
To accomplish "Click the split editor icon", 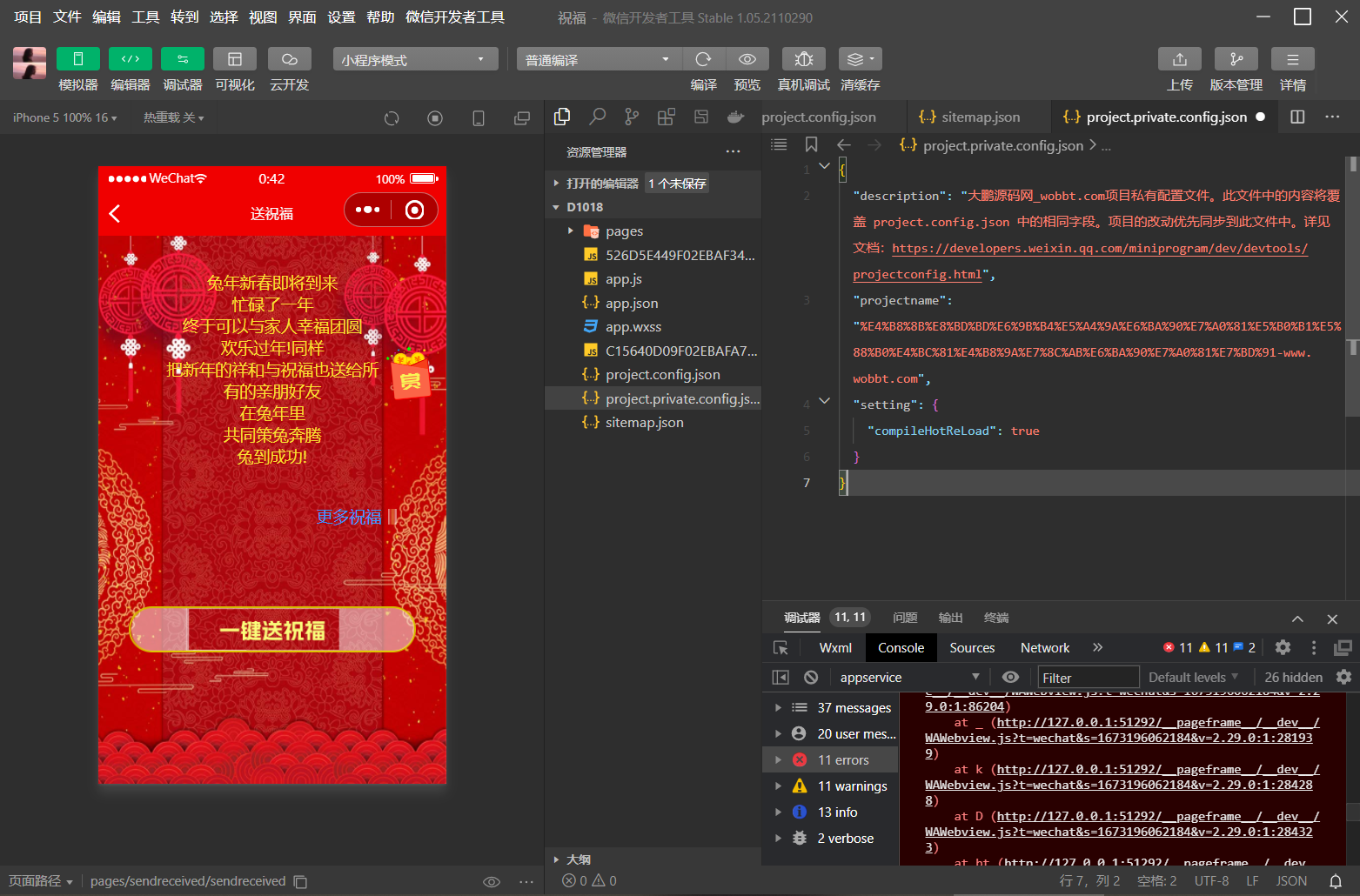I will coord(1297,117).
